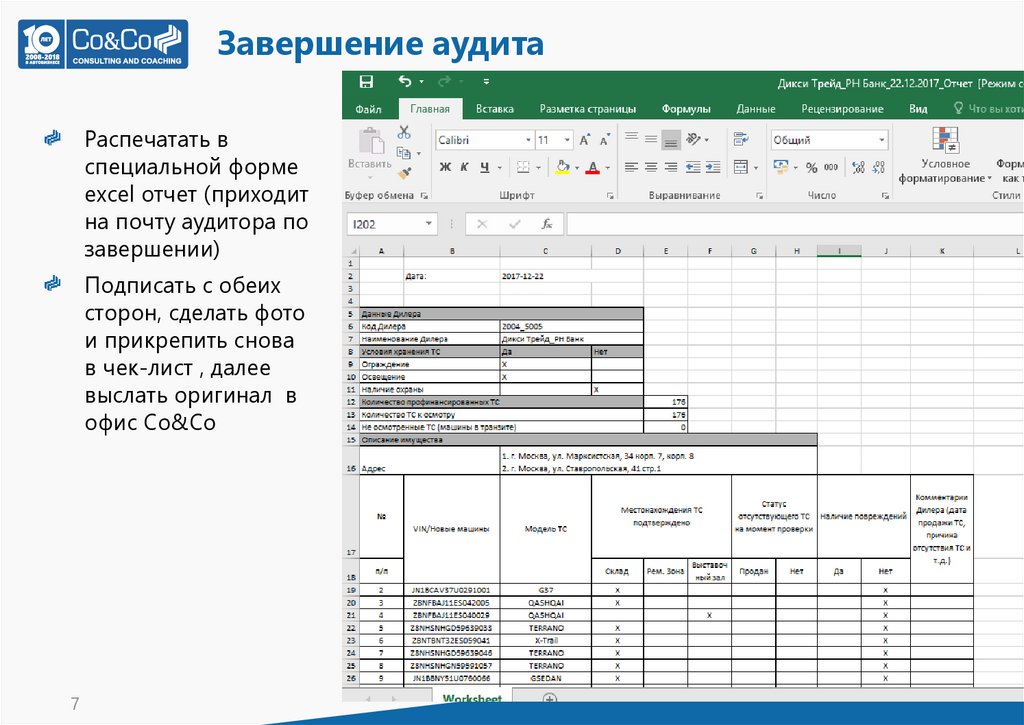
Task: Toggle underline formatting with the Ч icon
Action: 483,166
